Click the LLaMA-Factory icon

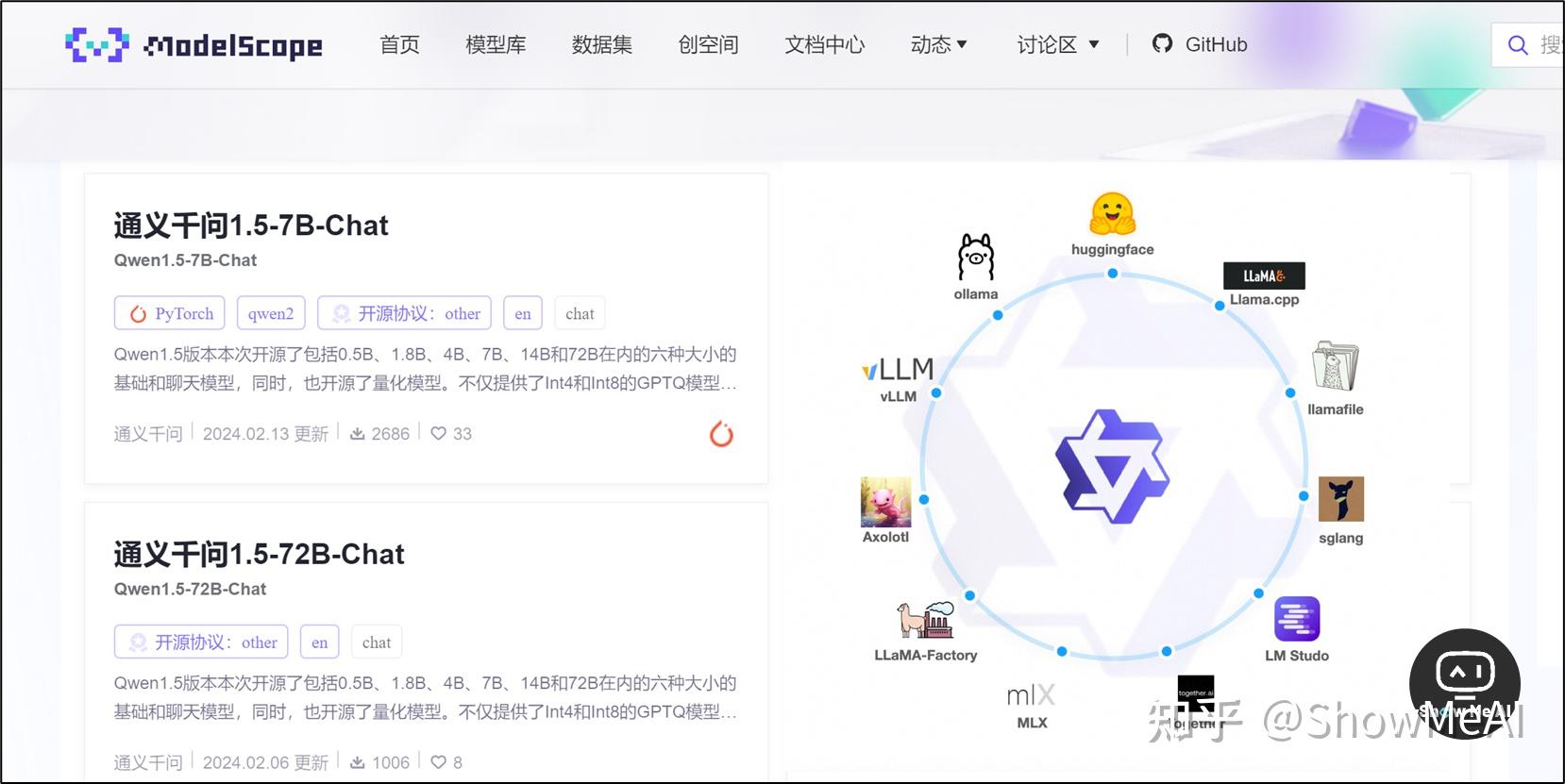925,620
